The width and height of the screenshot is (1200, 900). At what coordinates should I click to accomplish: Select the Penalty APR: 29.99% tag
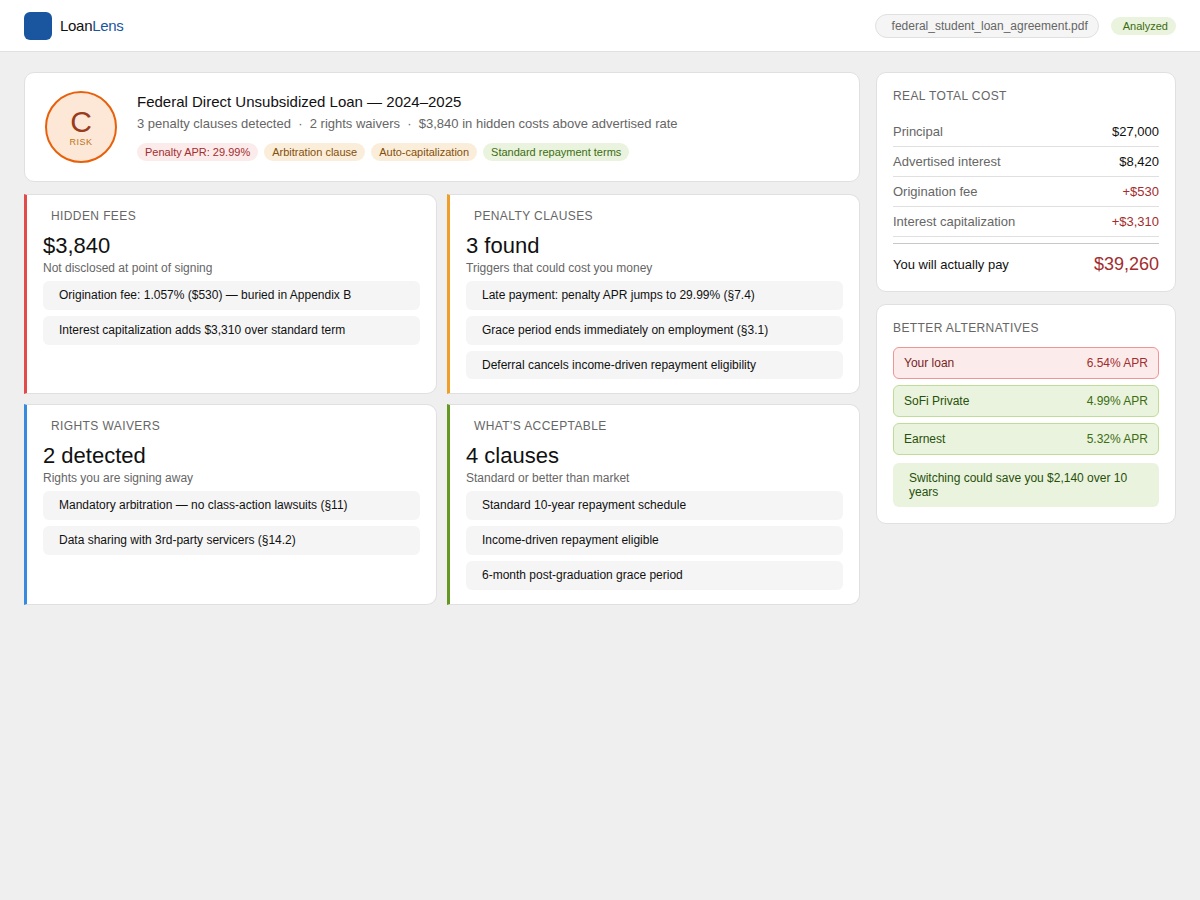click(197, 152)
